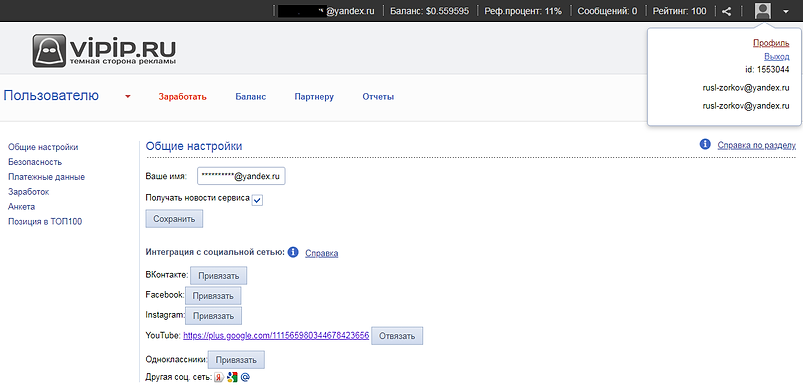Click info icon next to Справка по разделу

pyautogui.click(x=705, y=144)
